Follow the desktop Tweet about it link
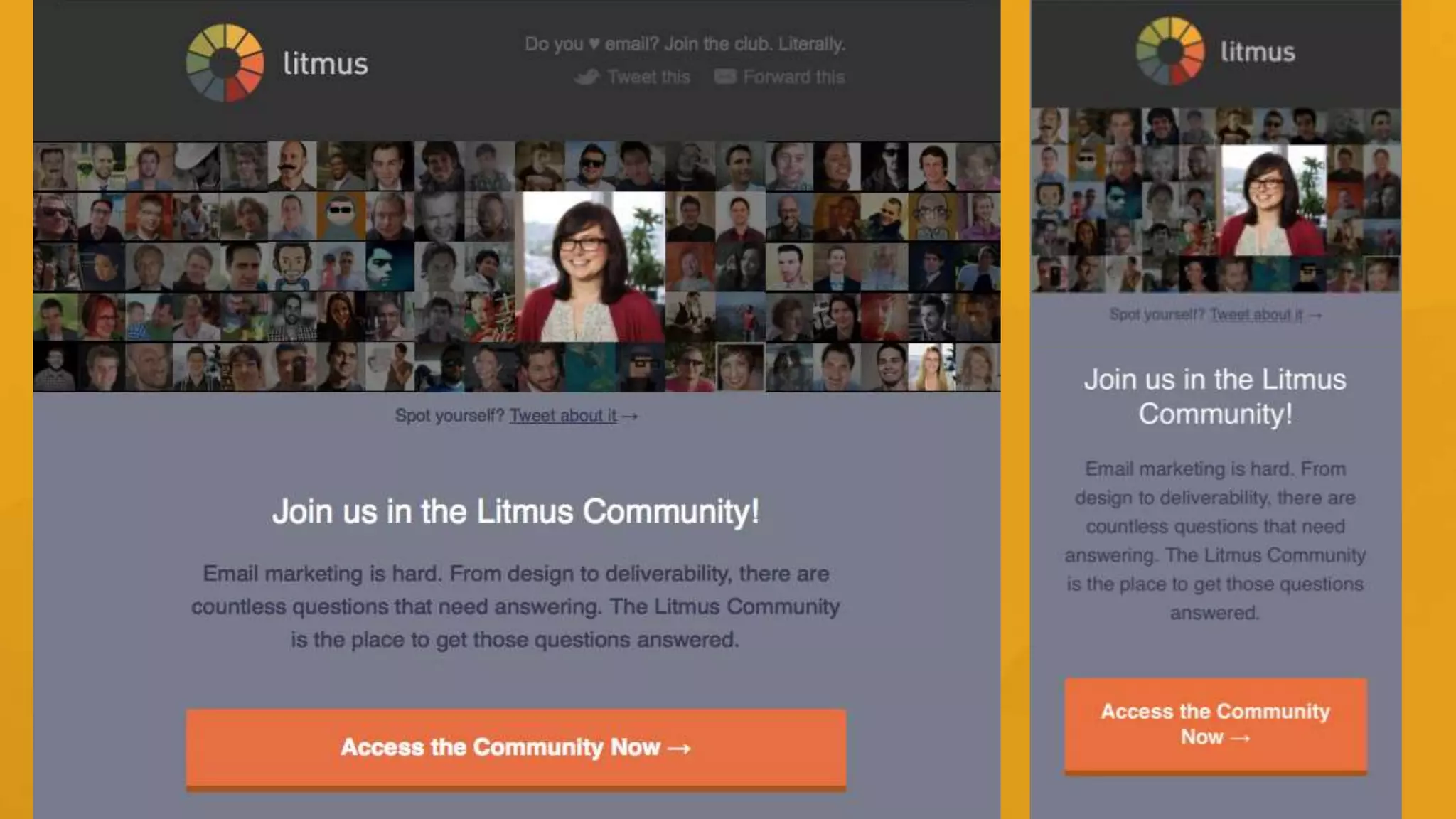 pyautogui.click(x=563, y=416)
